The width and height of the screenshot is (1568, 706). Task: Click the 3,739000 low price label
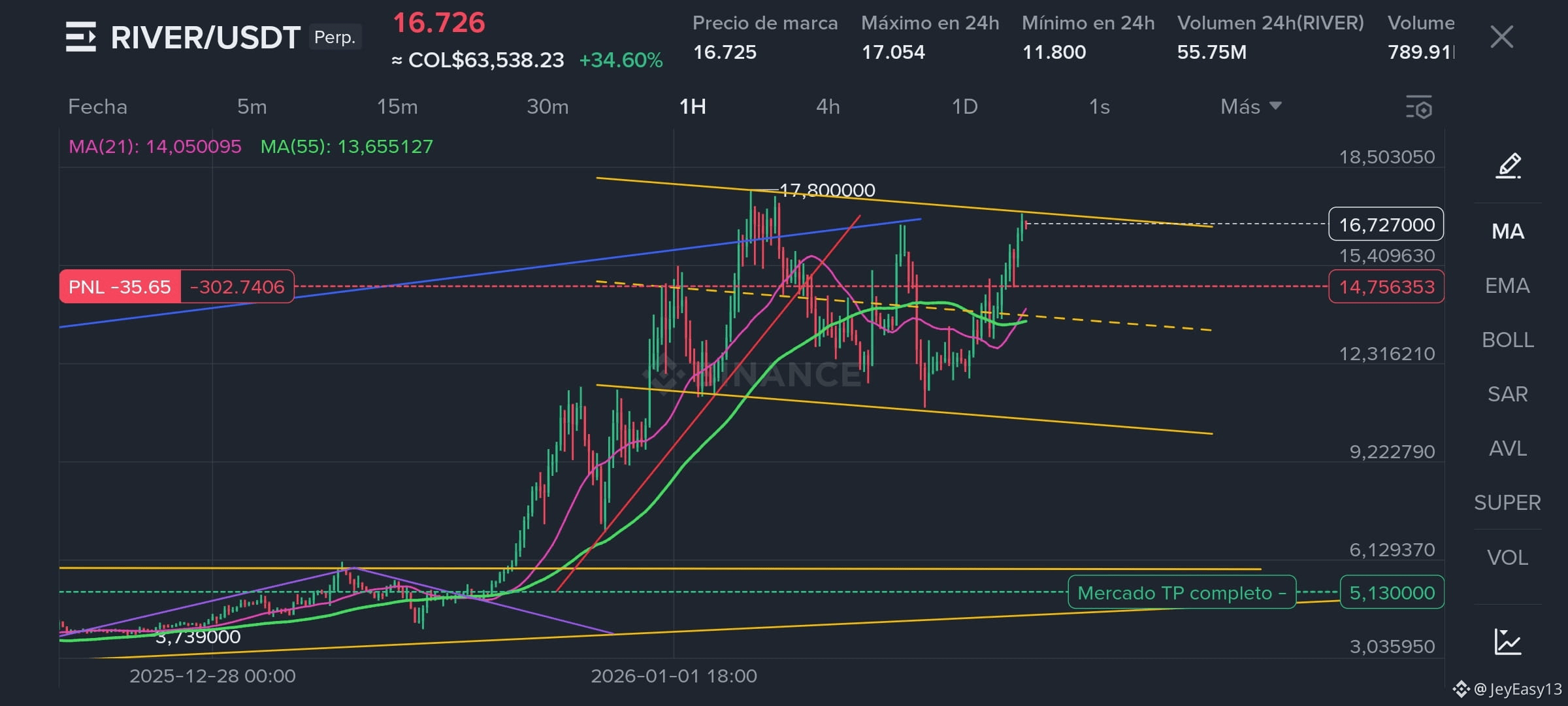pos(198,637)
